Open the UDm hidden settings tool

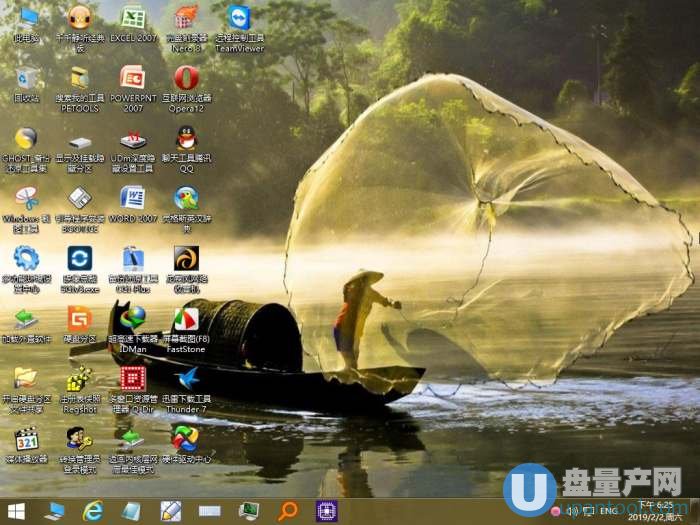133,151
